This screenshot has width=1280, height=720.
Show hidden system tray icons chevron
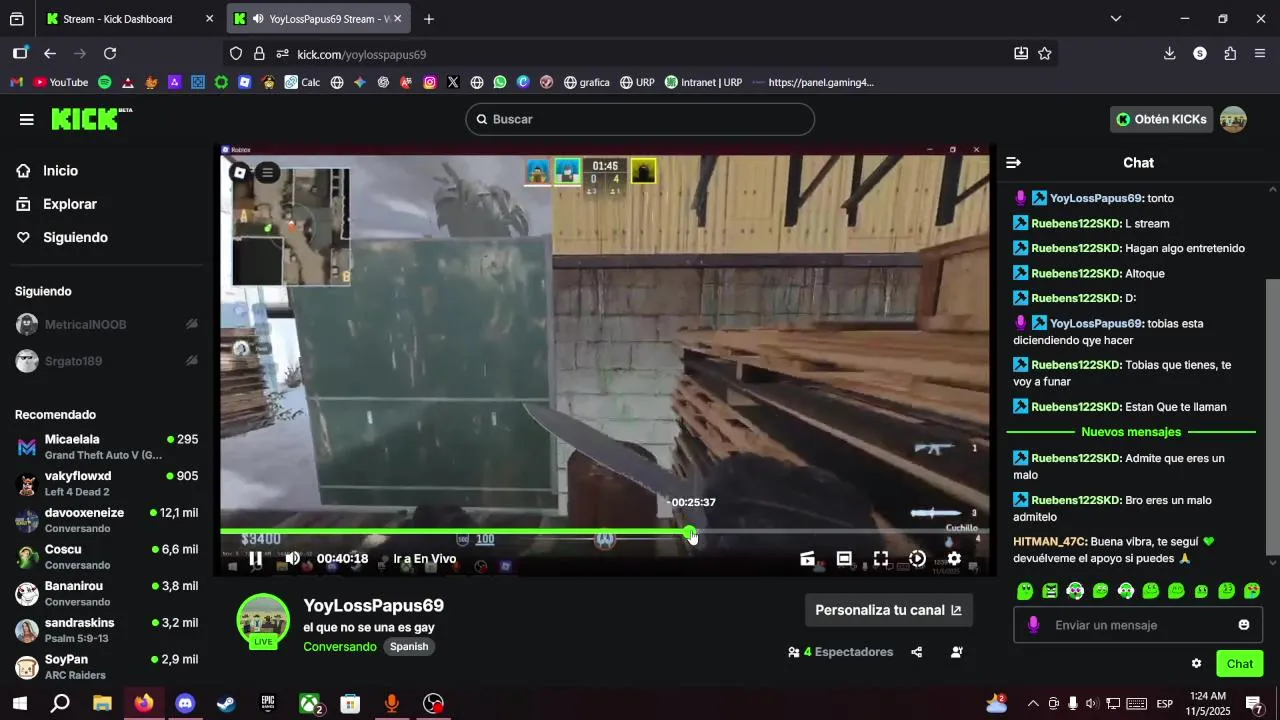(x=1033, y=704)
